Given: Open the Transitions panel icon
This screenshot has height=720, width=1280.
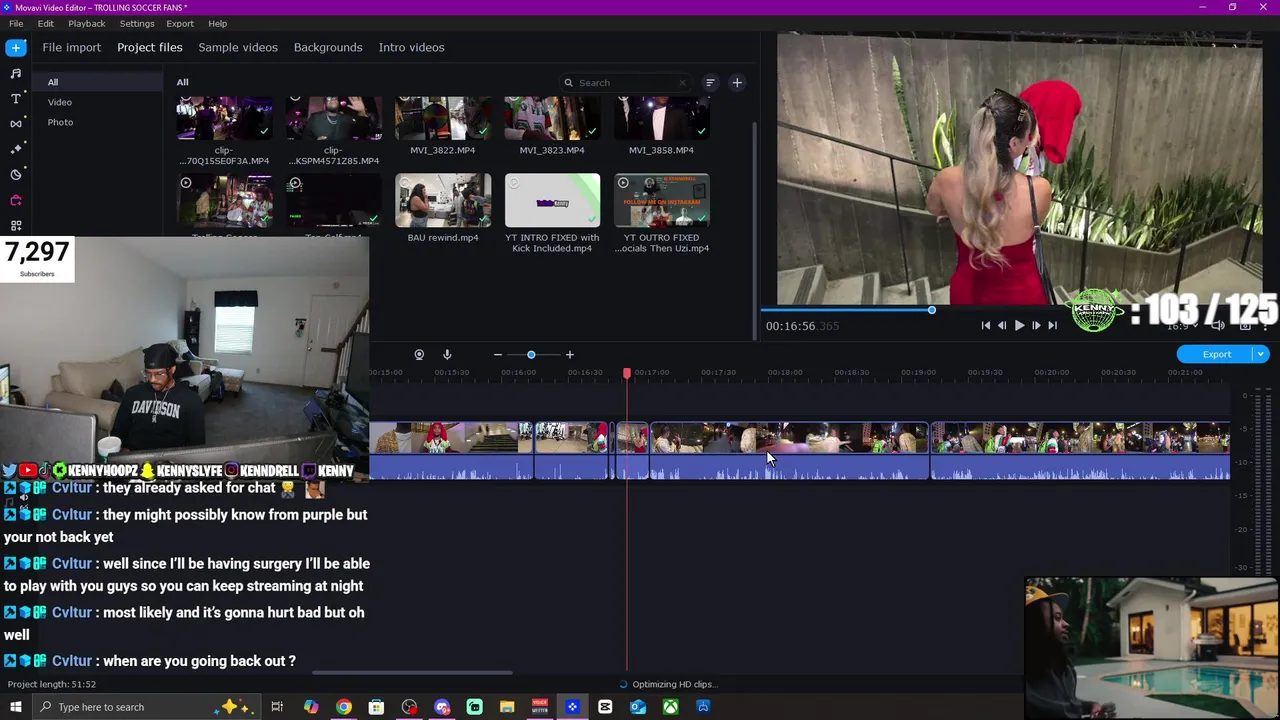Looking at the screenshot, I should [16, 123].
